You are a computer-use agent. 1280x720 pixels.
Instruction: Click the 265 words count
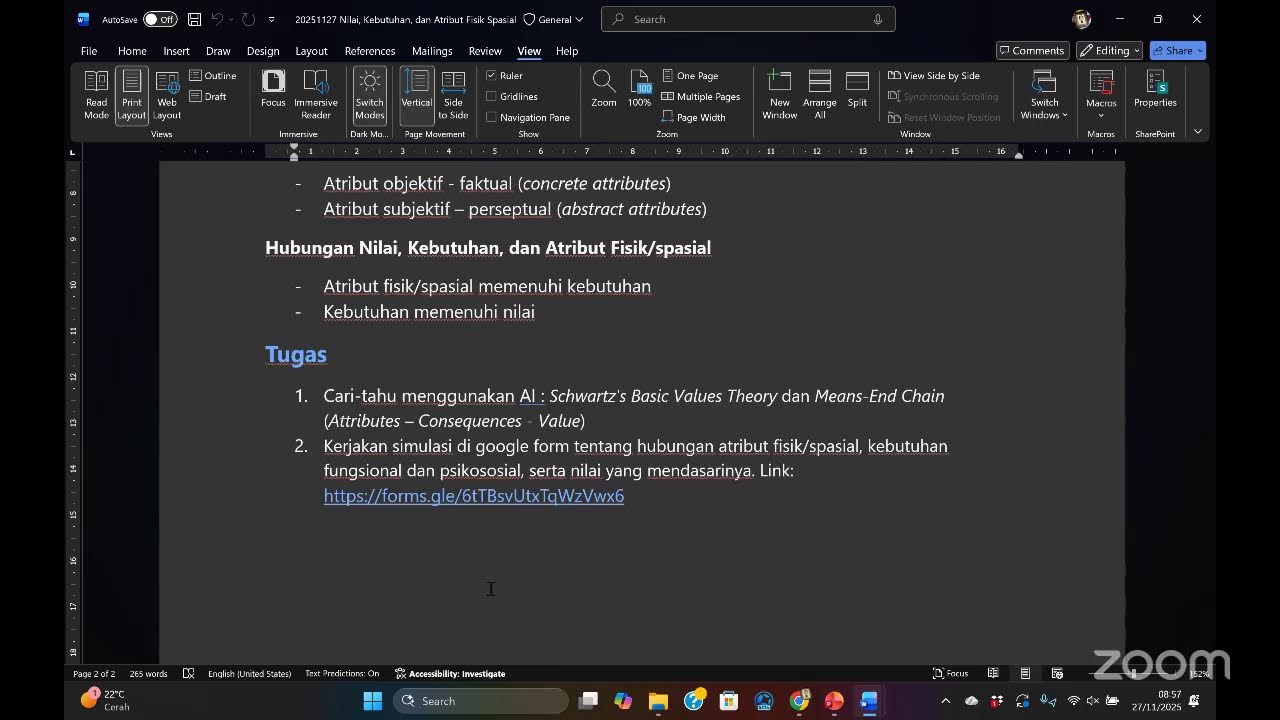coord(149,674)
